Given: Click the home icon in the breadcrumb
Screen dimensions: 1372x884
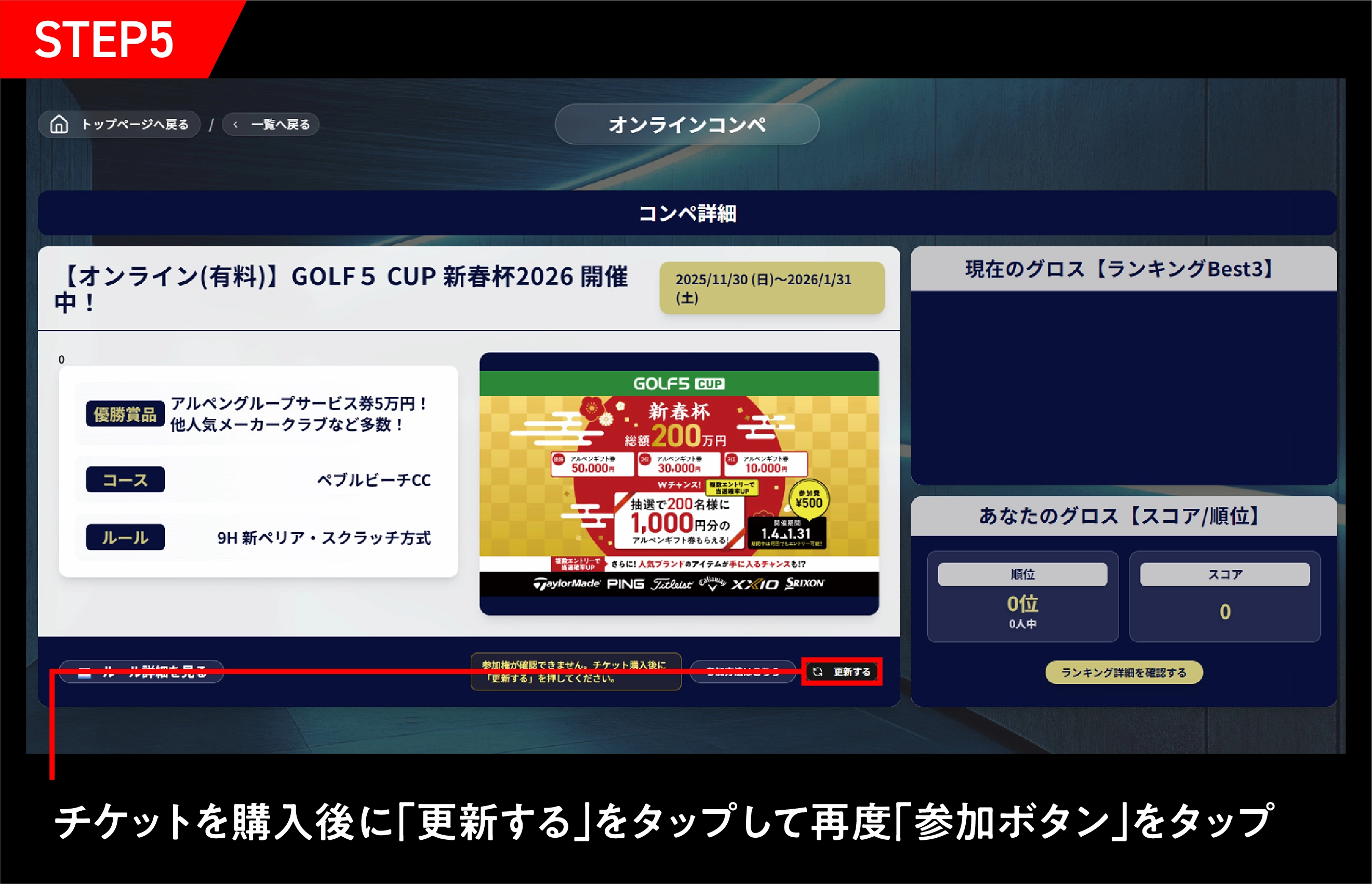Looking at the screenshot, I should pyautogui.click(x=59, y=124).
